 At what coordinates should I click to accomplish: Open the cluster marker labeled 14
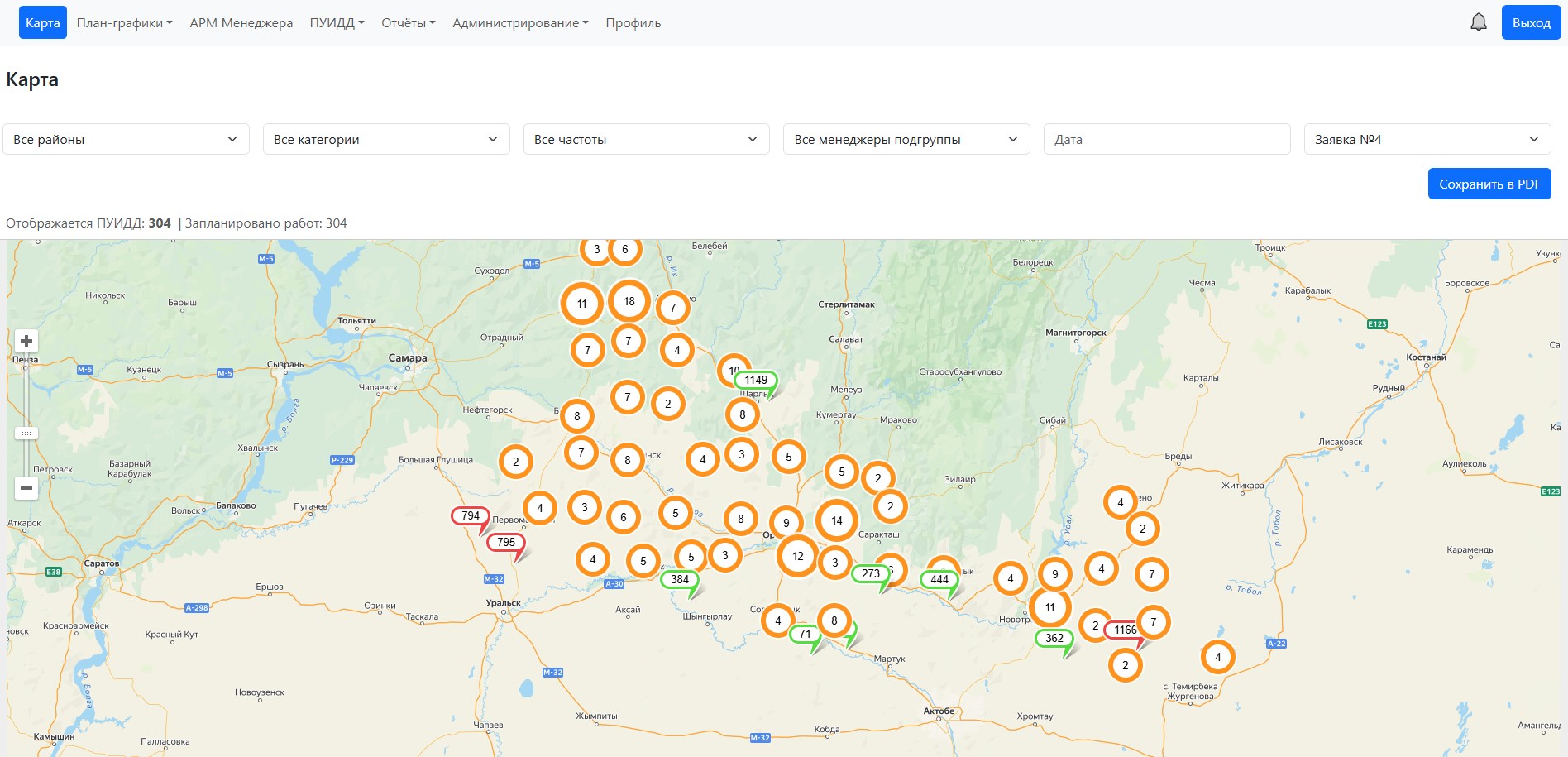pyautogui.click(x=837, y=520)
